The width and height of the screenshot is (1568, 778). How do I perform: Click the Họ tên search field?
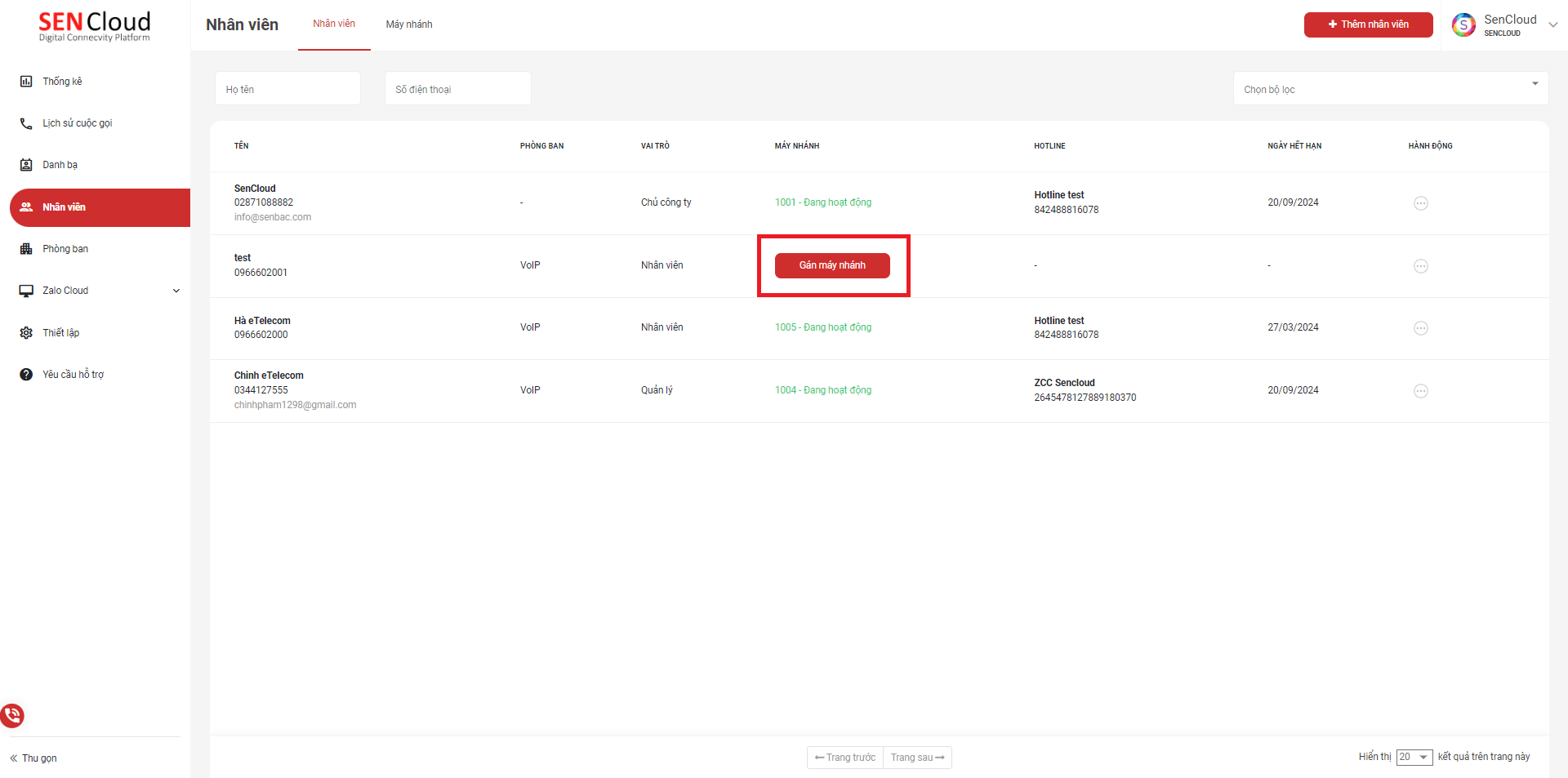287,89
